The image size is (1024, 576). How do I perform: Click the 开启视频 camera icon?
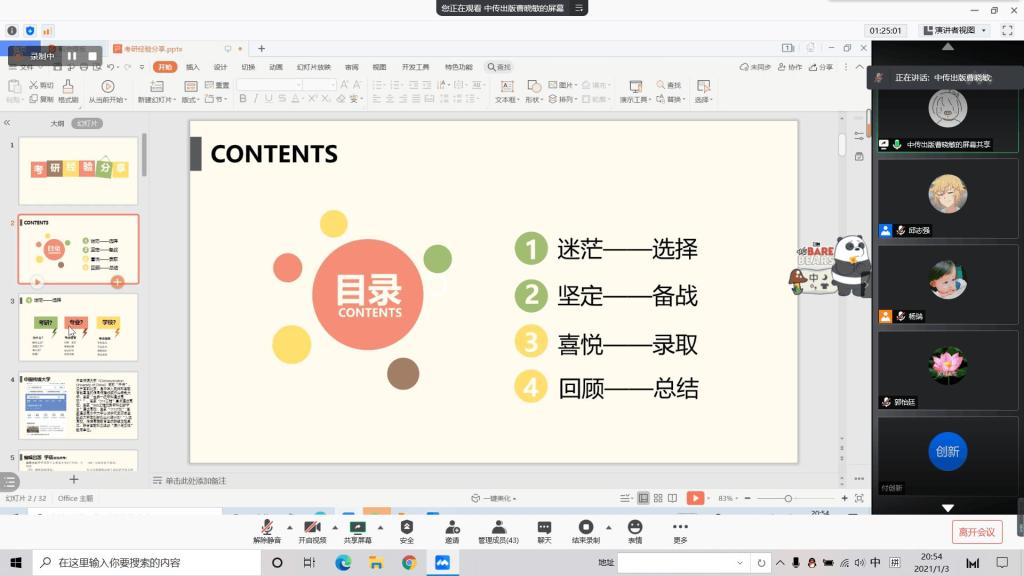click(x=312, y=527)
